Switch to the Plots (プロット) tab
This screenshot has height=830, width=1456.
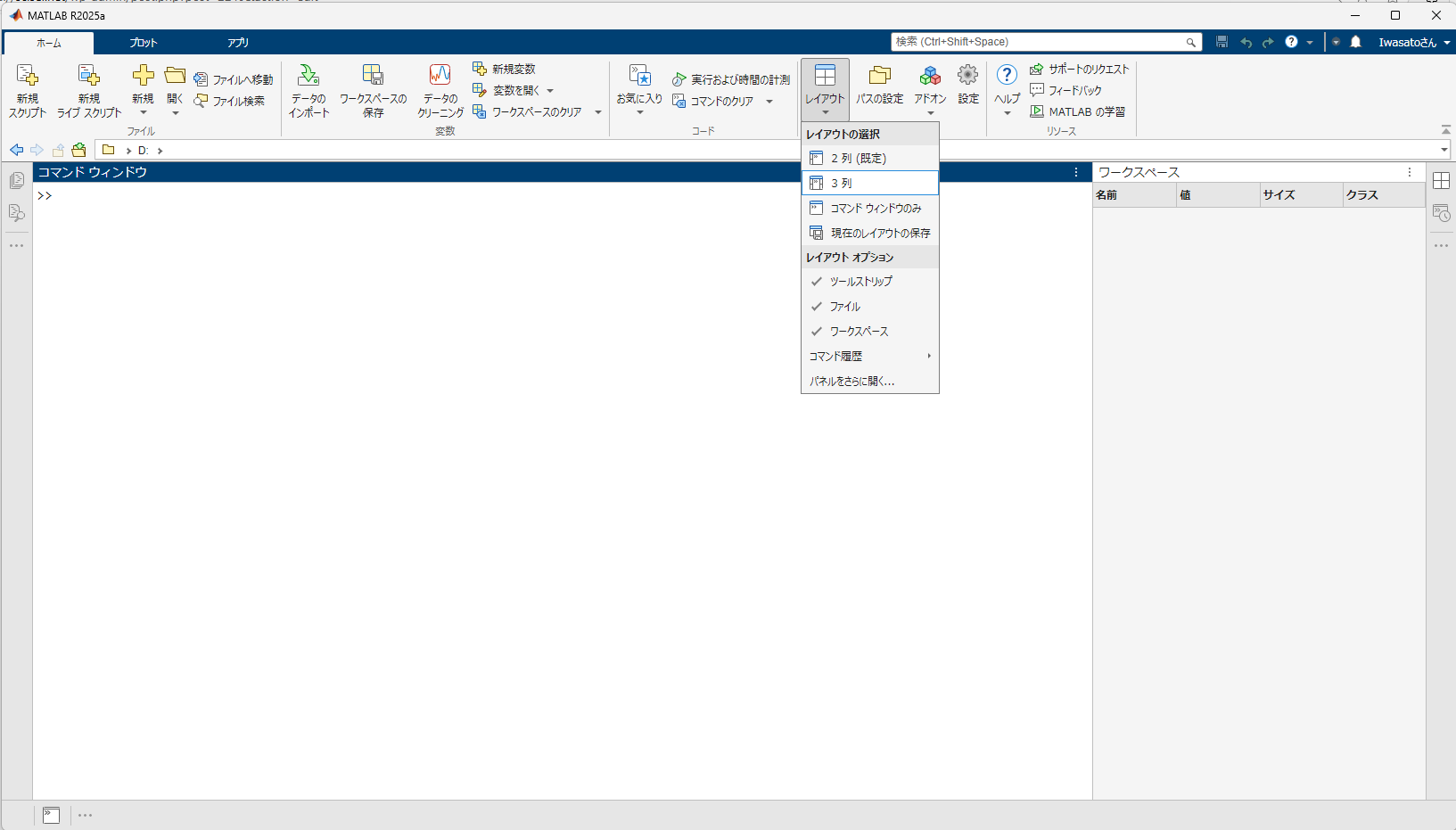pyautogui.click(x=143, y=43)
